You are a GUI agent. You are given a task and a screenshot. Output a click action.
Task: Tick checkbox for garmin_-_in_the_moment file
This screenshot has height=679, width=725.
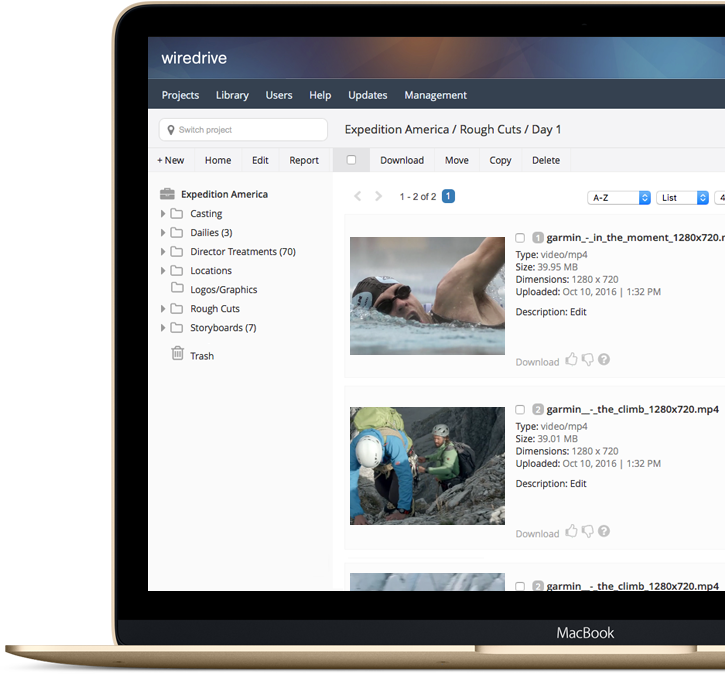[520, 238]
